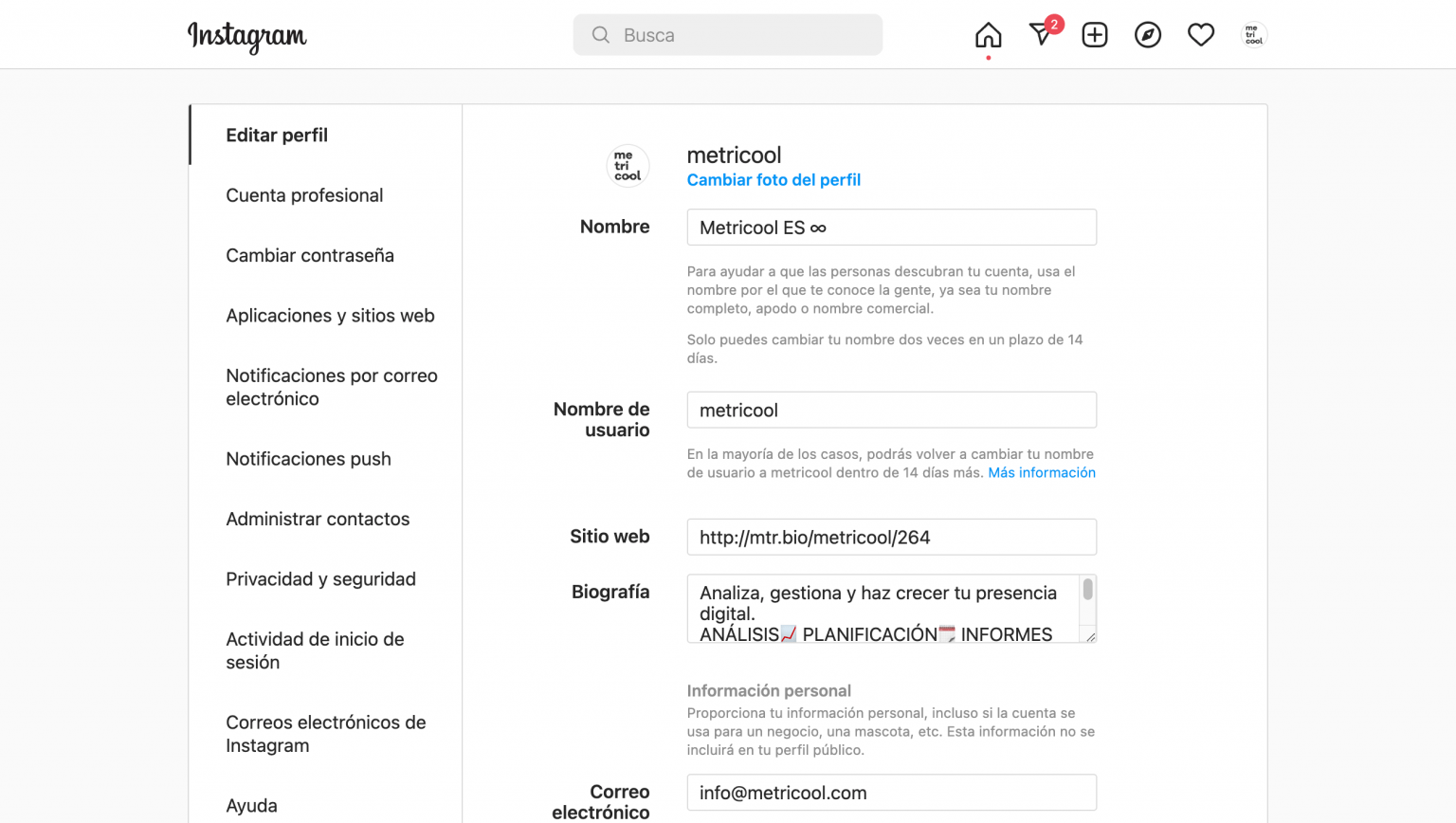Click the Instagram logo
1456x823 pixels.
[x=246, y=37]
